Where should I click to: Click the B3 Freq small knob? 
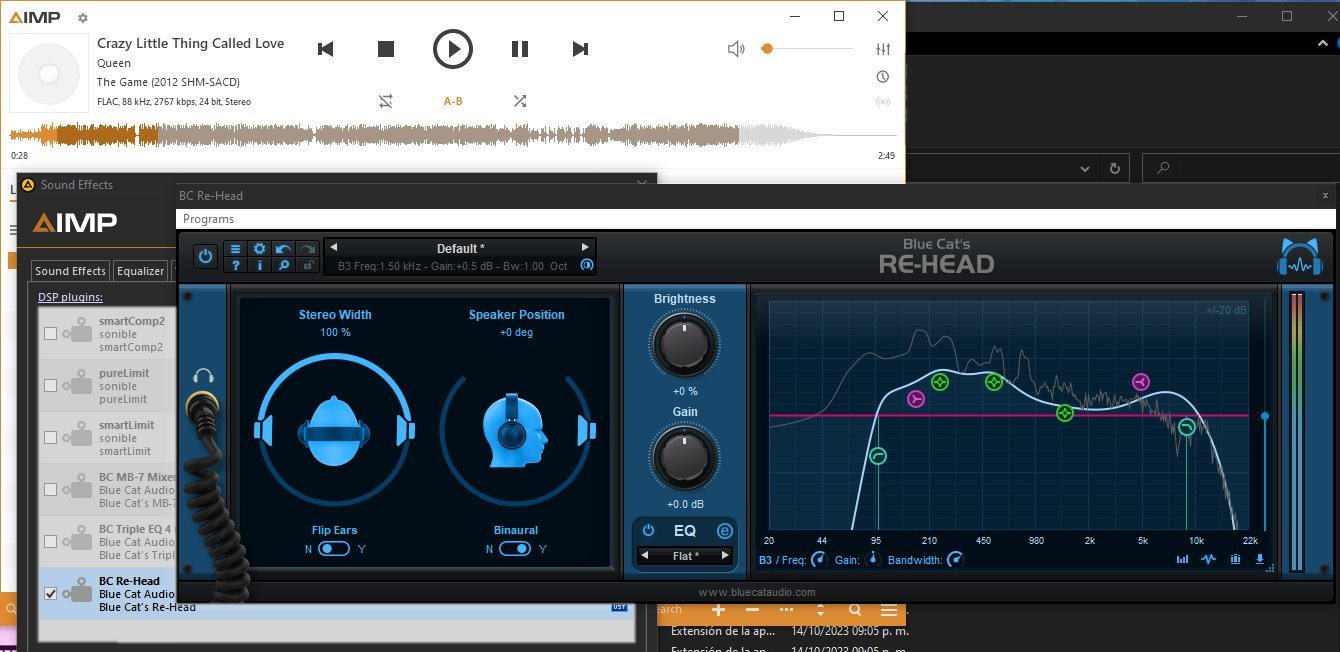click(x=819, y=560)
